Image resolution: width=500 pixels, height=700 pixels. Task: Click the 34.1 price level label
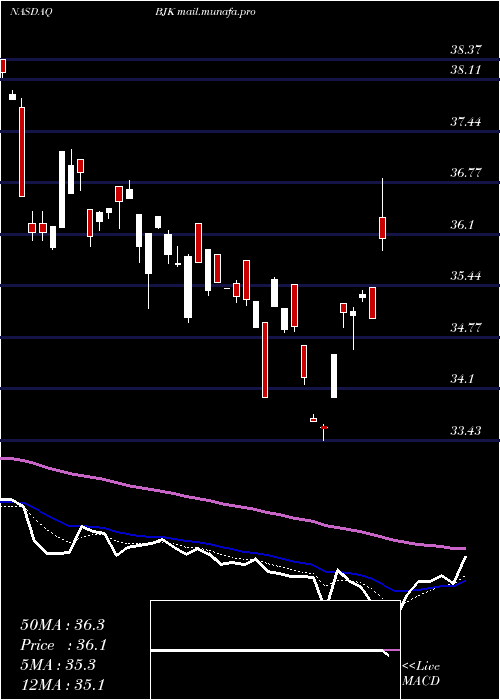coord(462,379)
